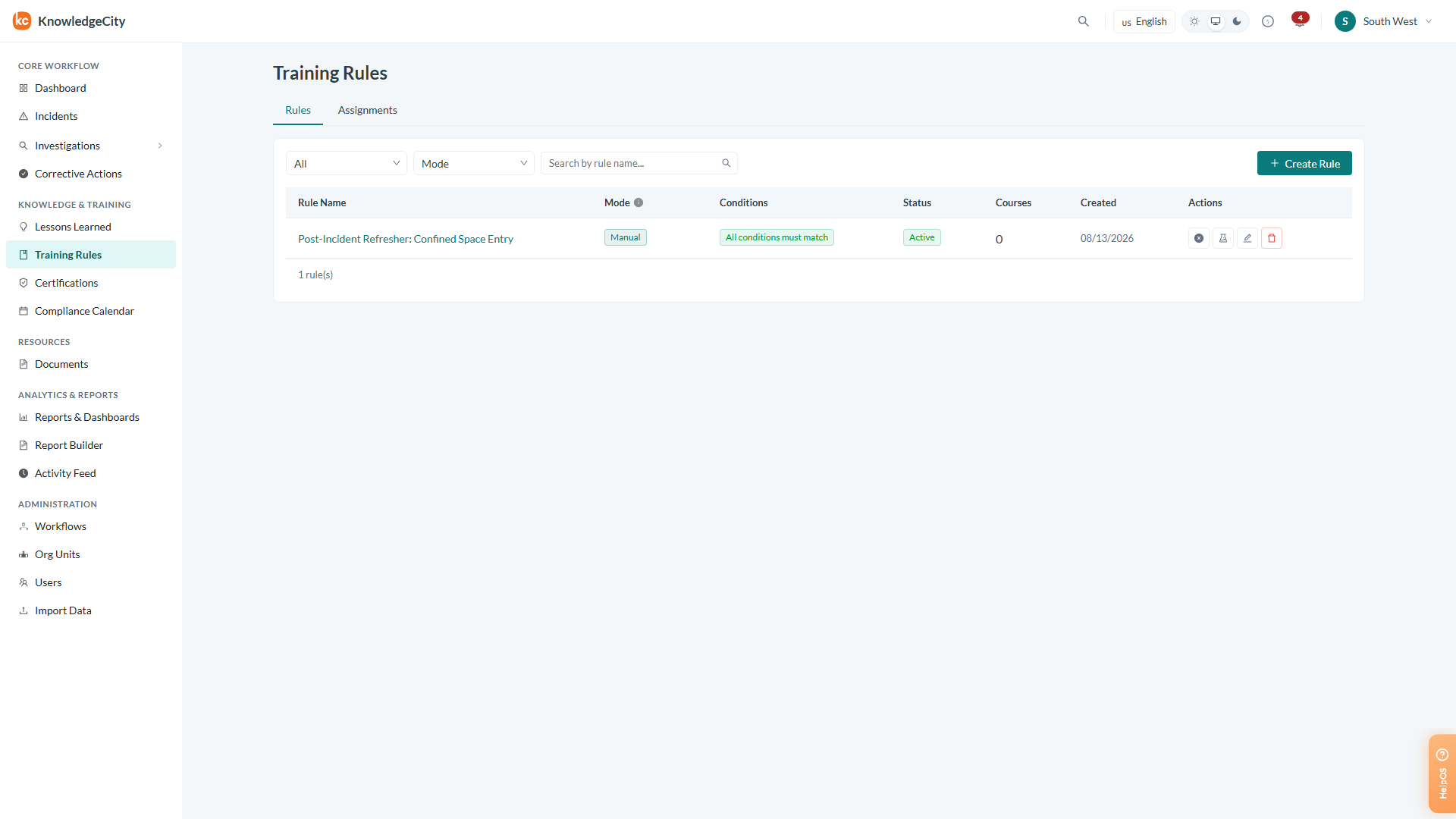Click the Create Rule button
Viewport: 1456px width, 819px height.
point(1304,163)
